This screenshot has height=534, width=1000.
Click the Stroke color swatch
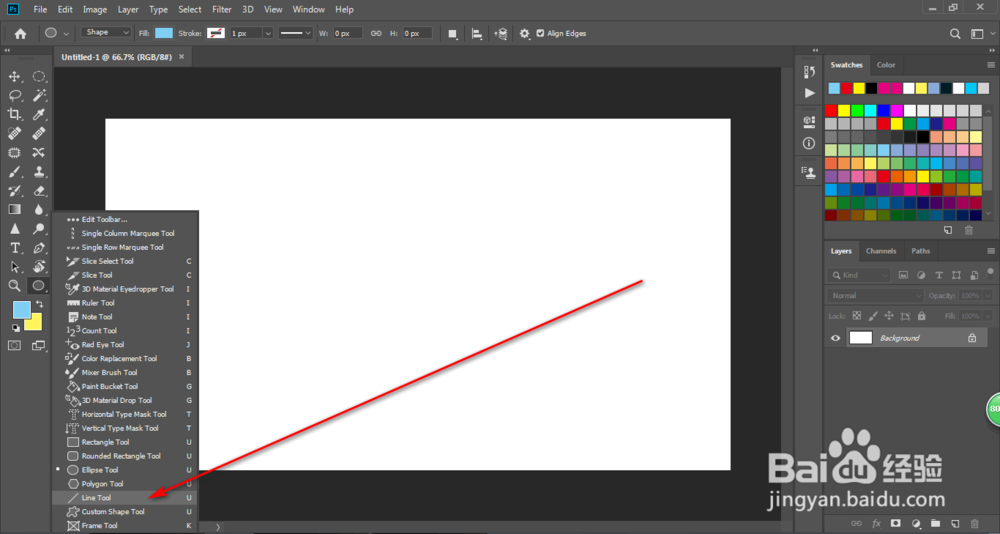pyautogui.click(x=216, y=33)
